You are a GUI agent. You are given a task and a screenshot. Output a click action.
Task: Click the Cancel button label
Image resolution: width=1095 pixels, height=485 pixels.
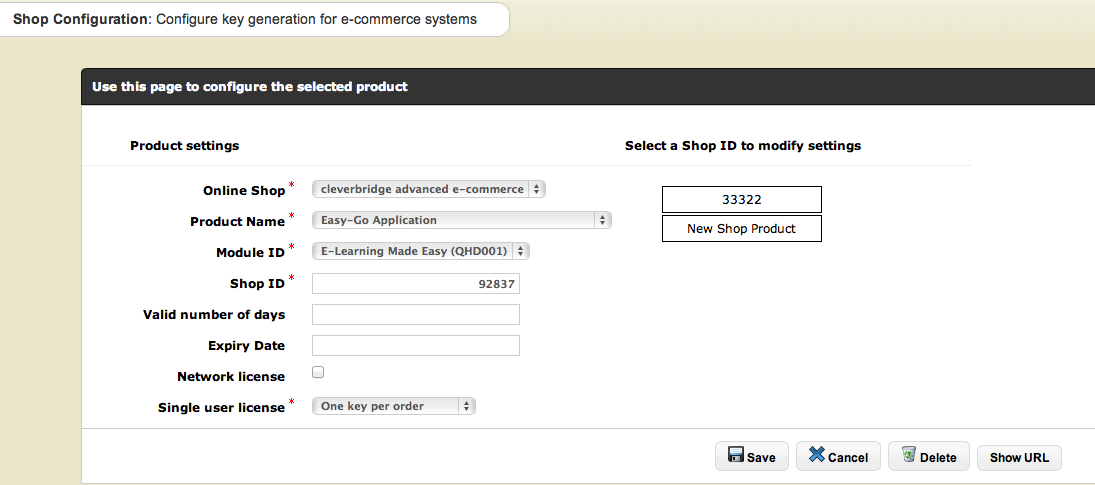coord(848,458)
